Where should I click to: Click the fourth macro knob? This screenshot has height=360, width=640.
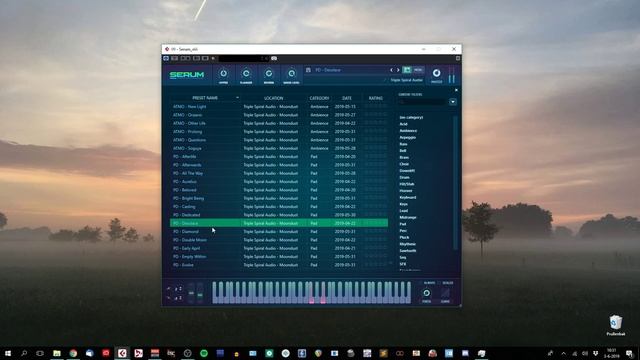pos(291,74)
